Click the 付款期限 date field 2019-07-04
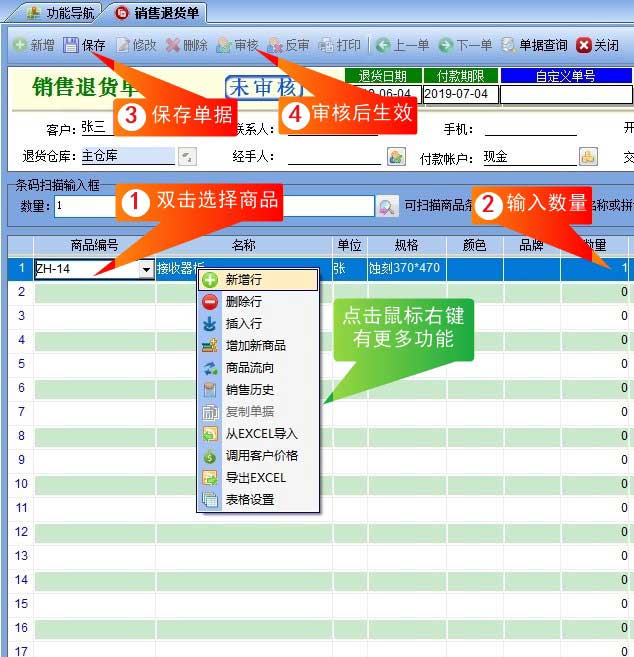Image resolution: width=634 pixels, height=657 pixels. (x=461, y=94)
